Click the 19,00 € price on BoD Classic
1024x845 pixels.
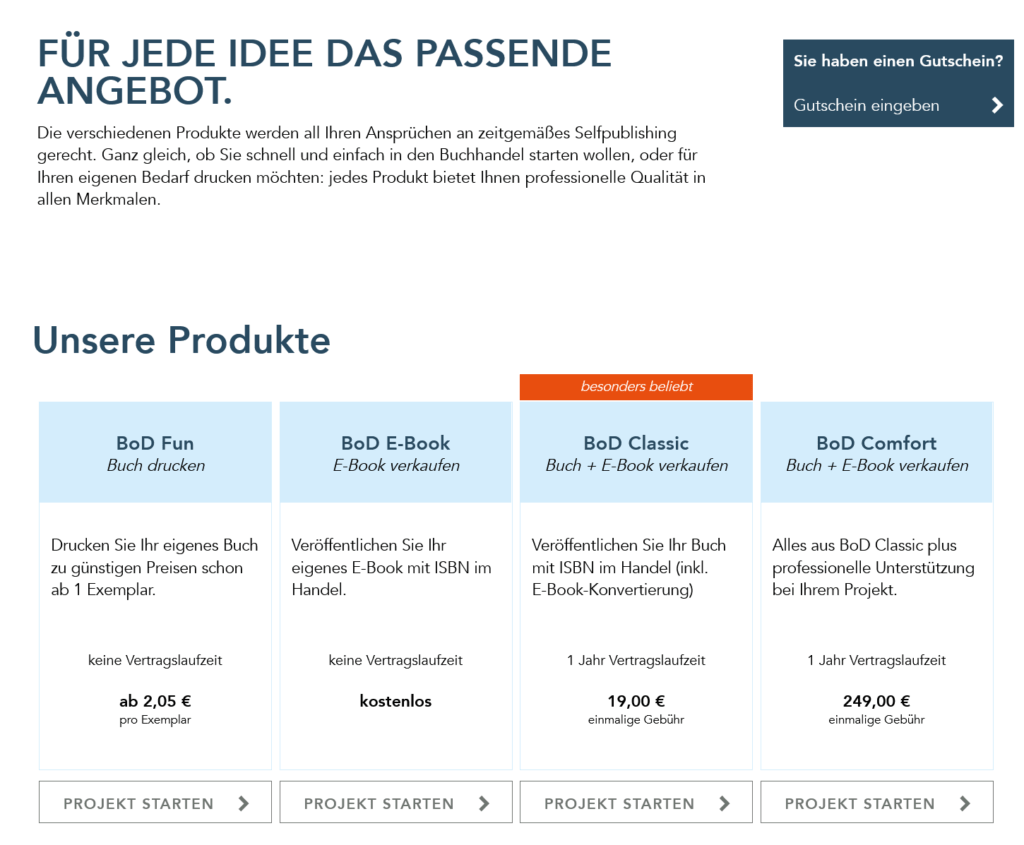tap(636, 701)
